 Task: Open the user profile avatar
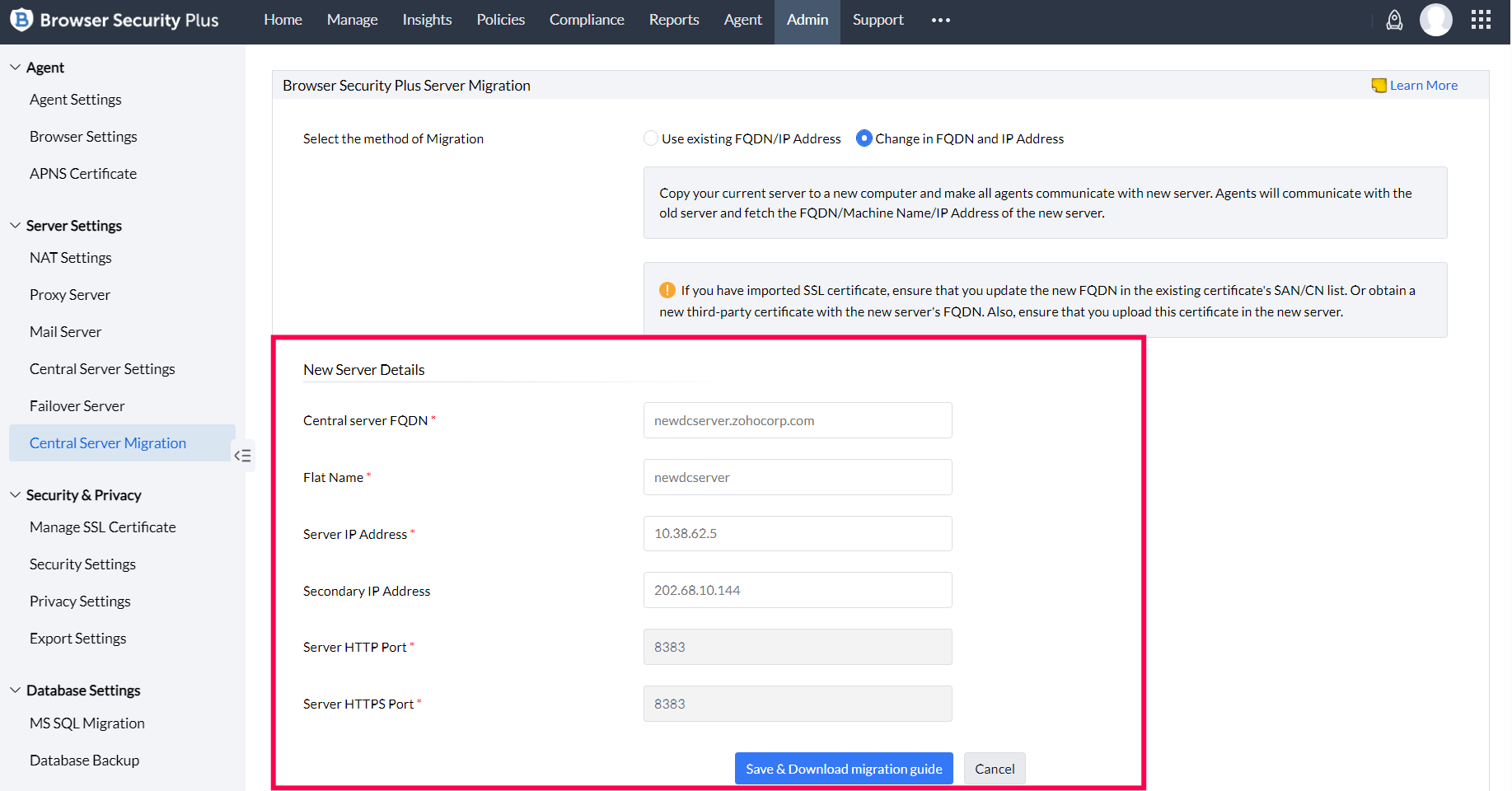click(1436, 20)
